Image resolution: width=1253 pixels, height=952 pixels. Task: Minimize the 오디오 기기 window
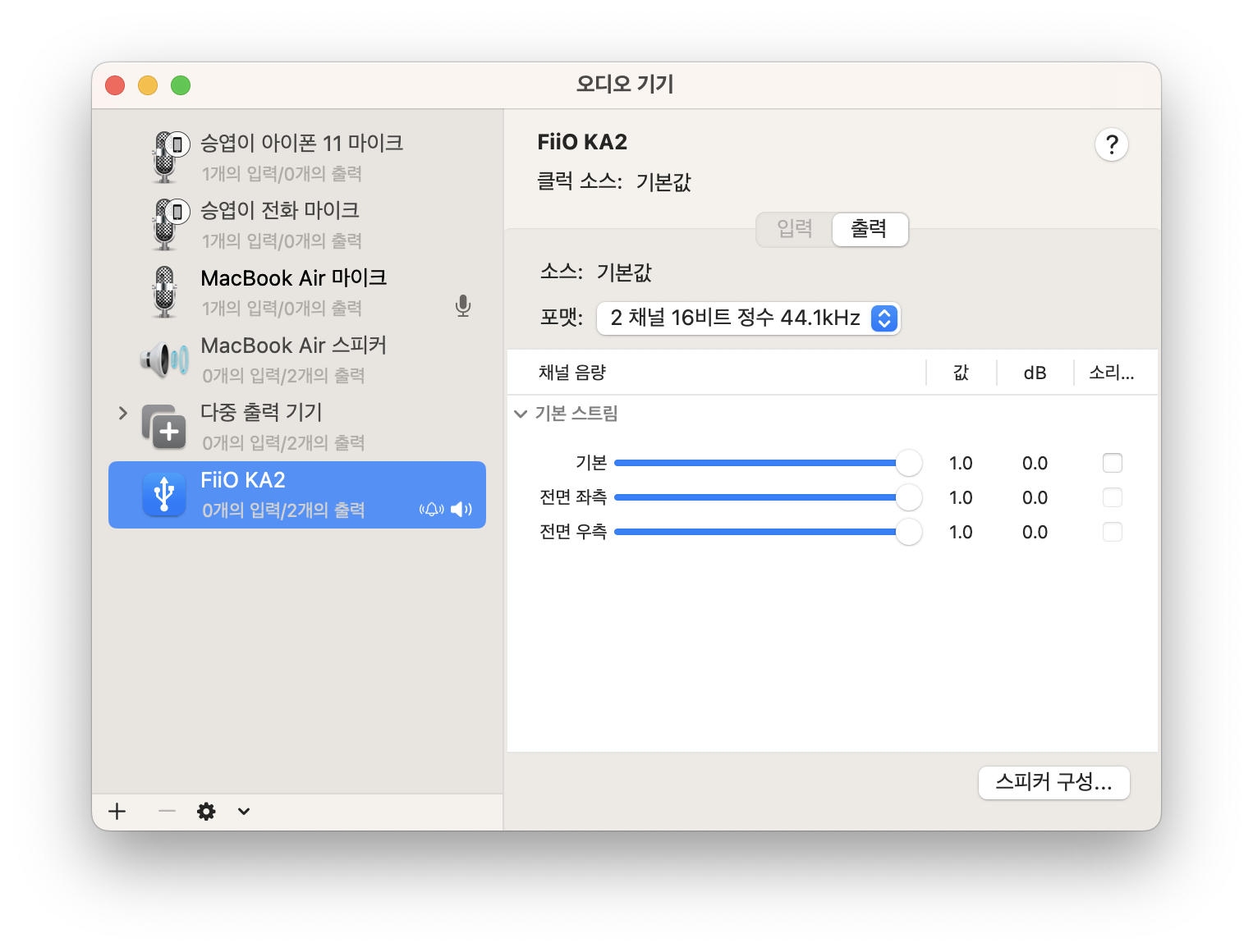pos(148,85)
